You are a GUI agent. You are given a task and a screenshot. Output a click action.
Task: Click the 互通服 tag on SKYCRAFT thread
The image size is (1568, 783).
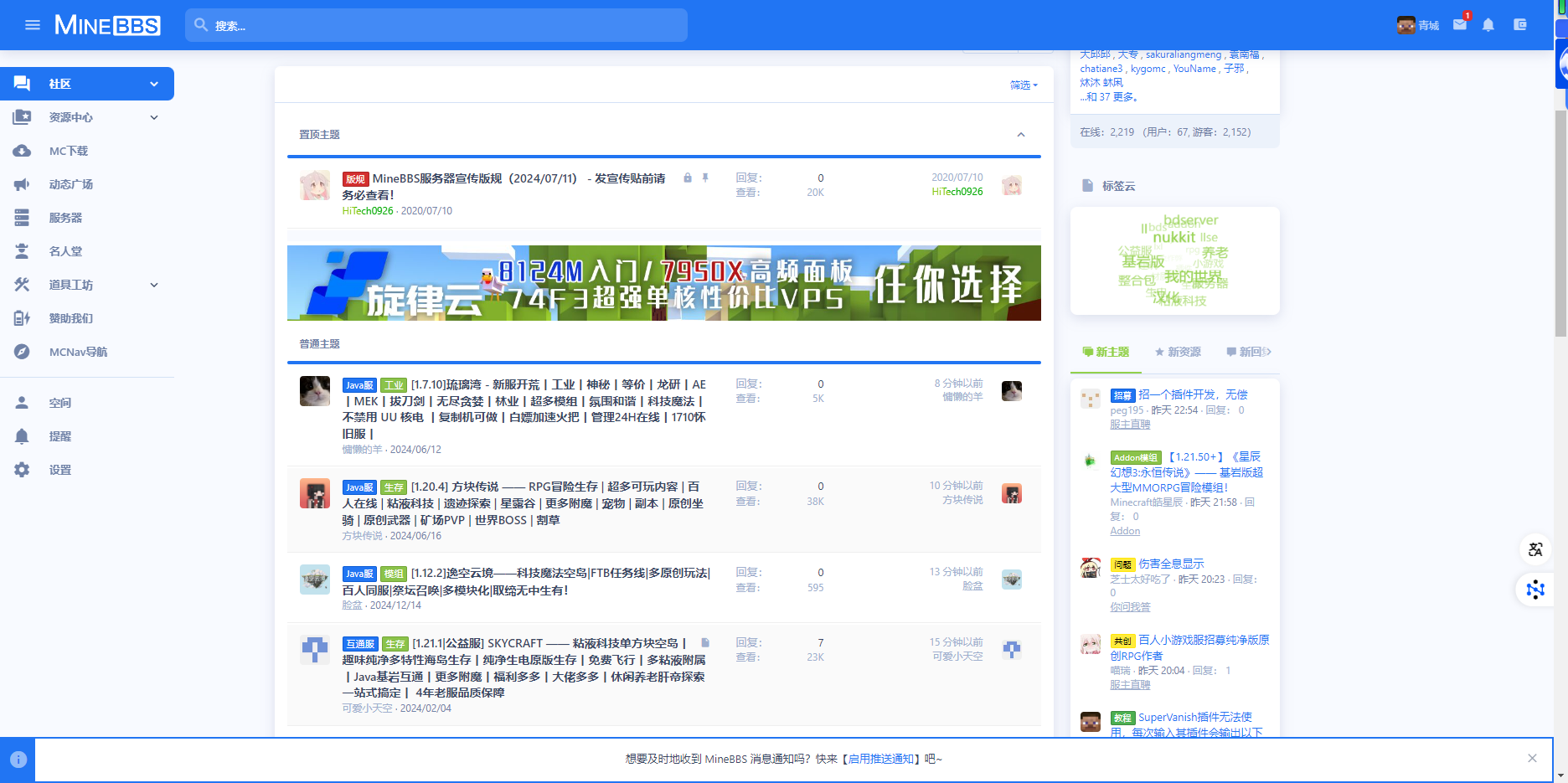359,644
